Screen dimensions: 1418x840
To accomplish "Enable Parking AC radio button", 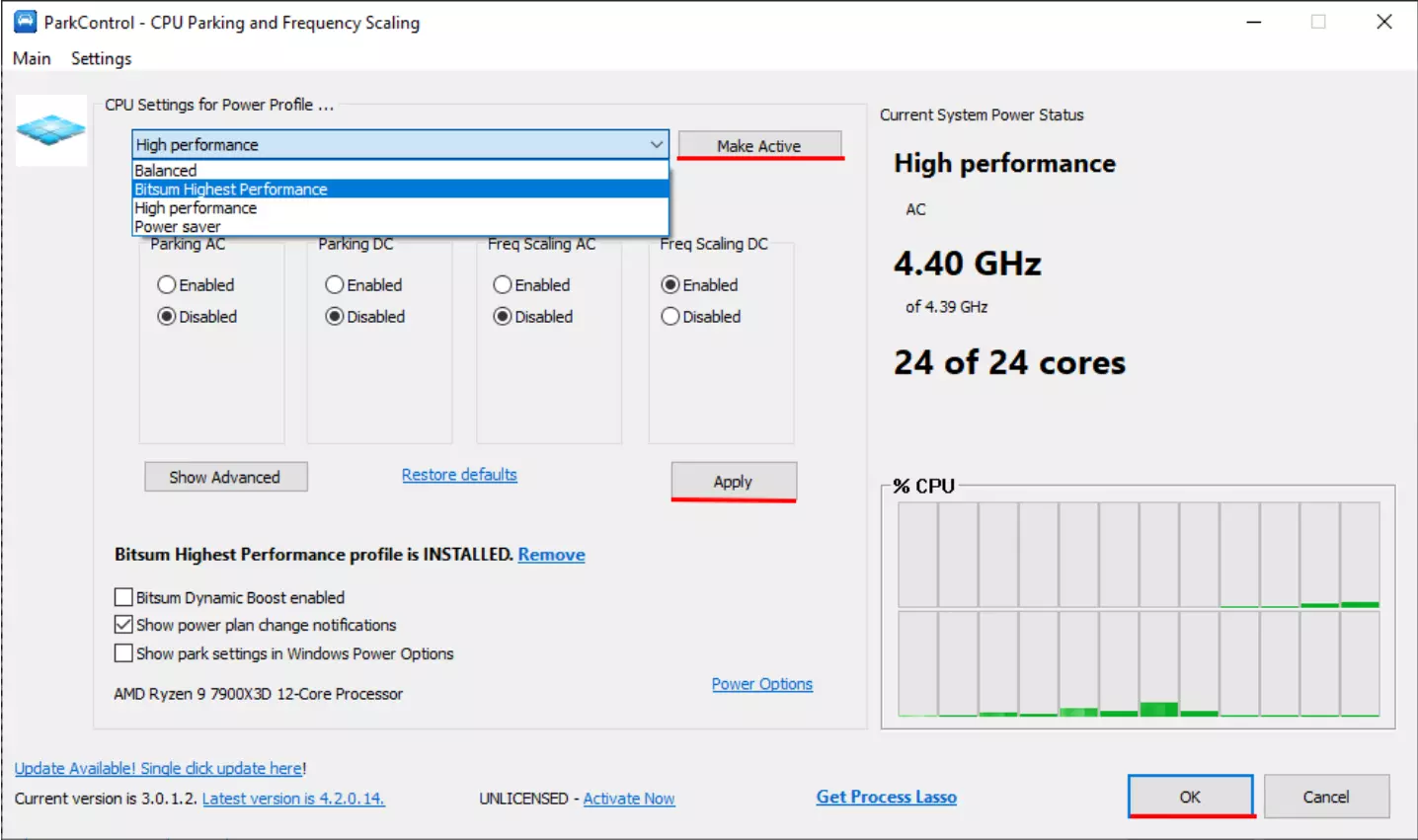I will click(x=167, y=285).
